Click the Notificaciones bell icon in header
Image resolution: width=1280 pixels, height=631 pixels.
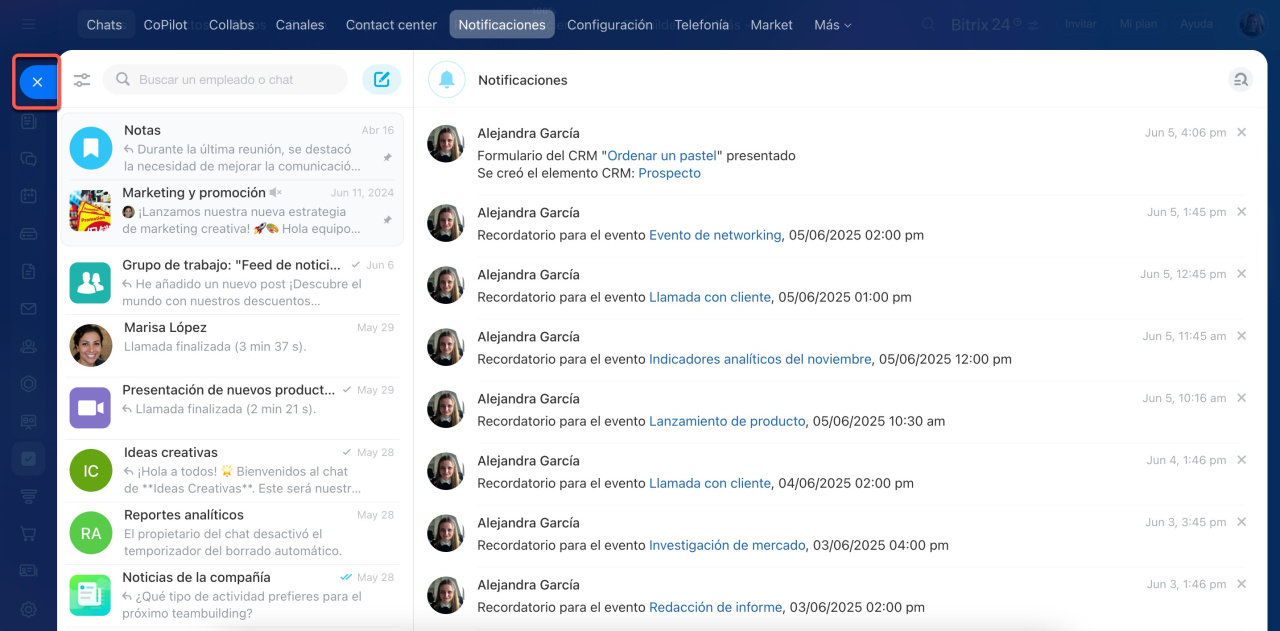pyautogui.click(x=447, y=80)
